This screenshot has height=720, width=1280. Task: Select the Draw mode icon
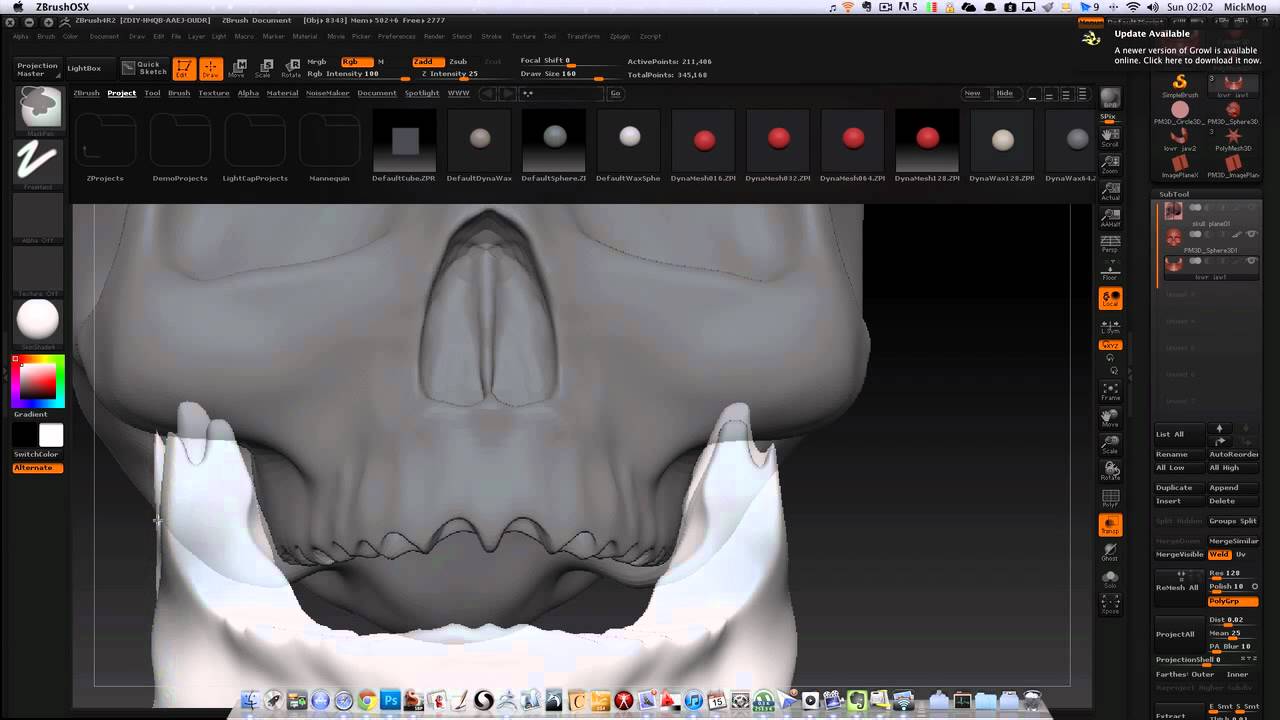point(210,68)
